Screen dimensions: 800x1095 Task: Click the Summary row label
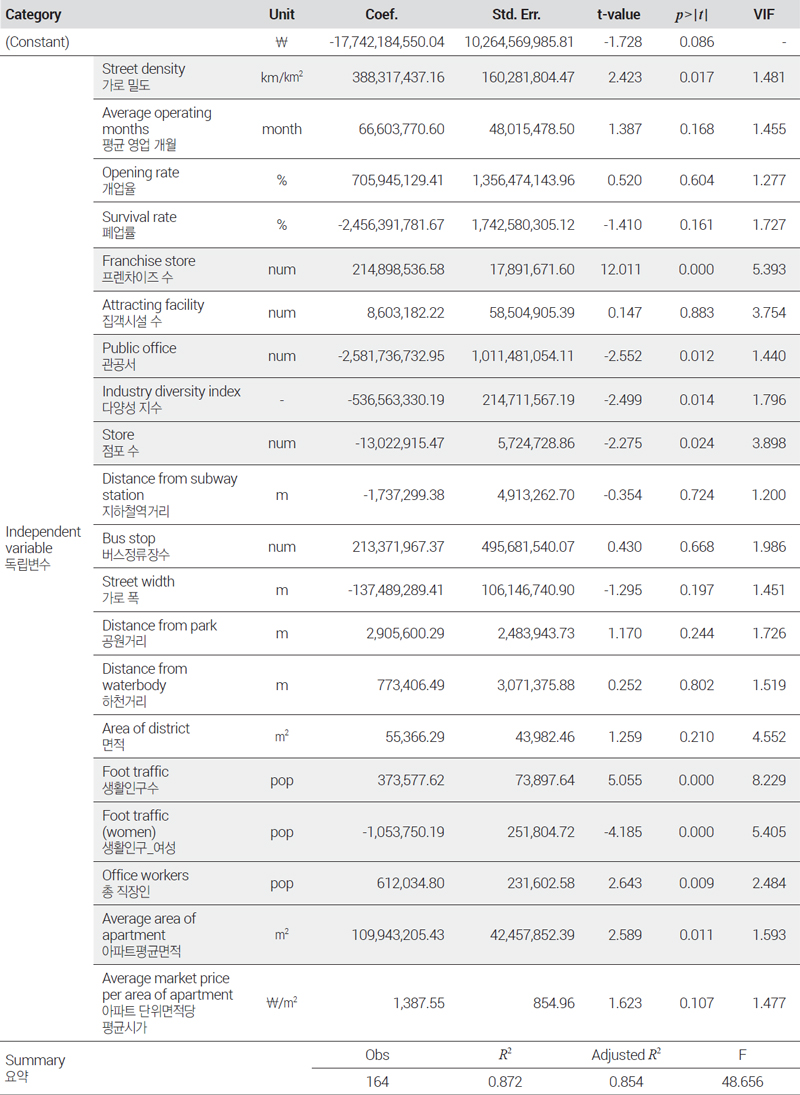click(35, 1060)
